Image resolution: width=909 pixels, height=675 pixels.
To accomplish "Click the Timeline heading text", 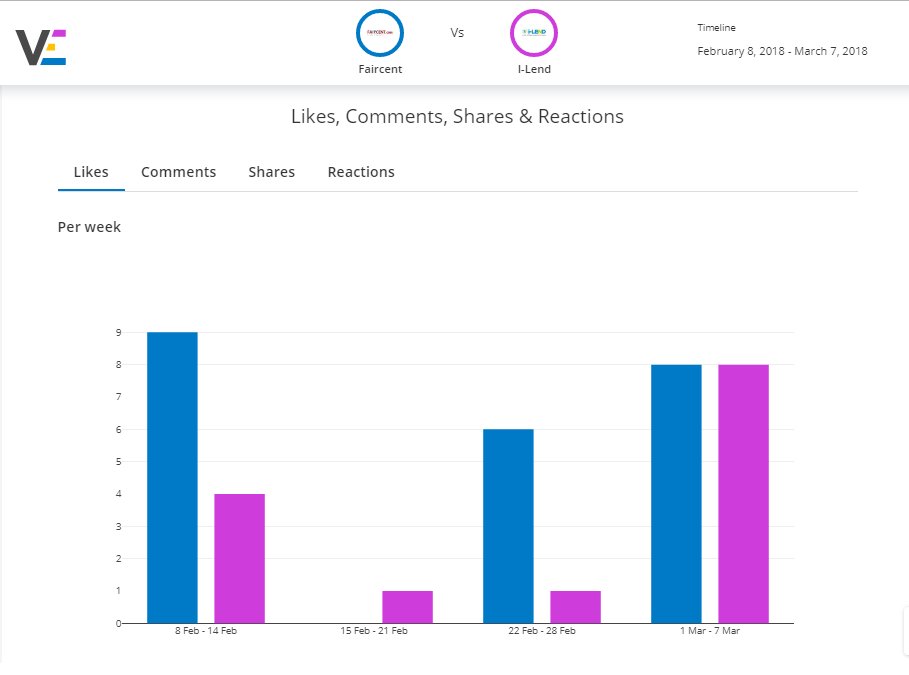I will (716, 27).
